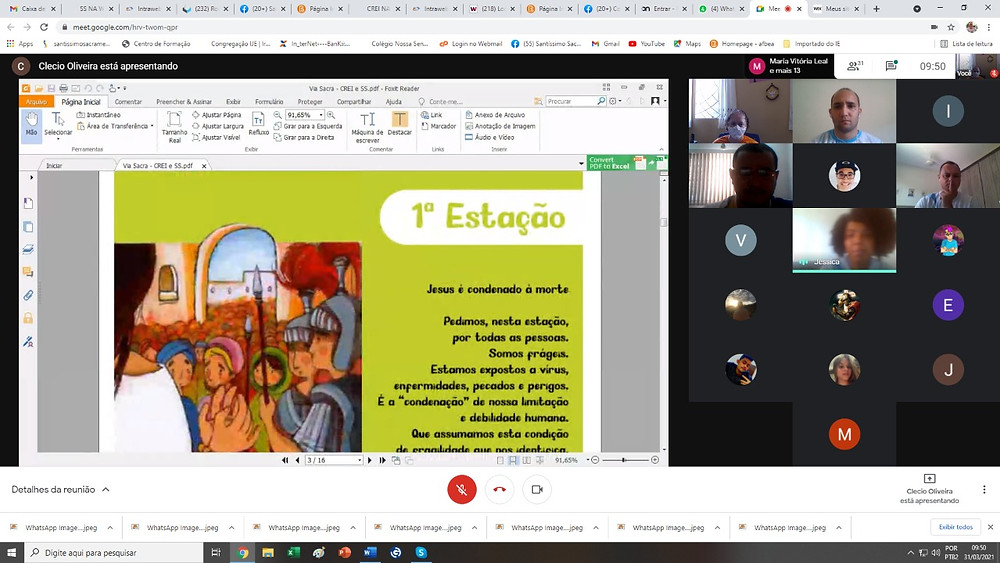Viewport: 1000px width, 563px height.
Task: Open a new Chrome tab
Action: (x=876, y=9)
